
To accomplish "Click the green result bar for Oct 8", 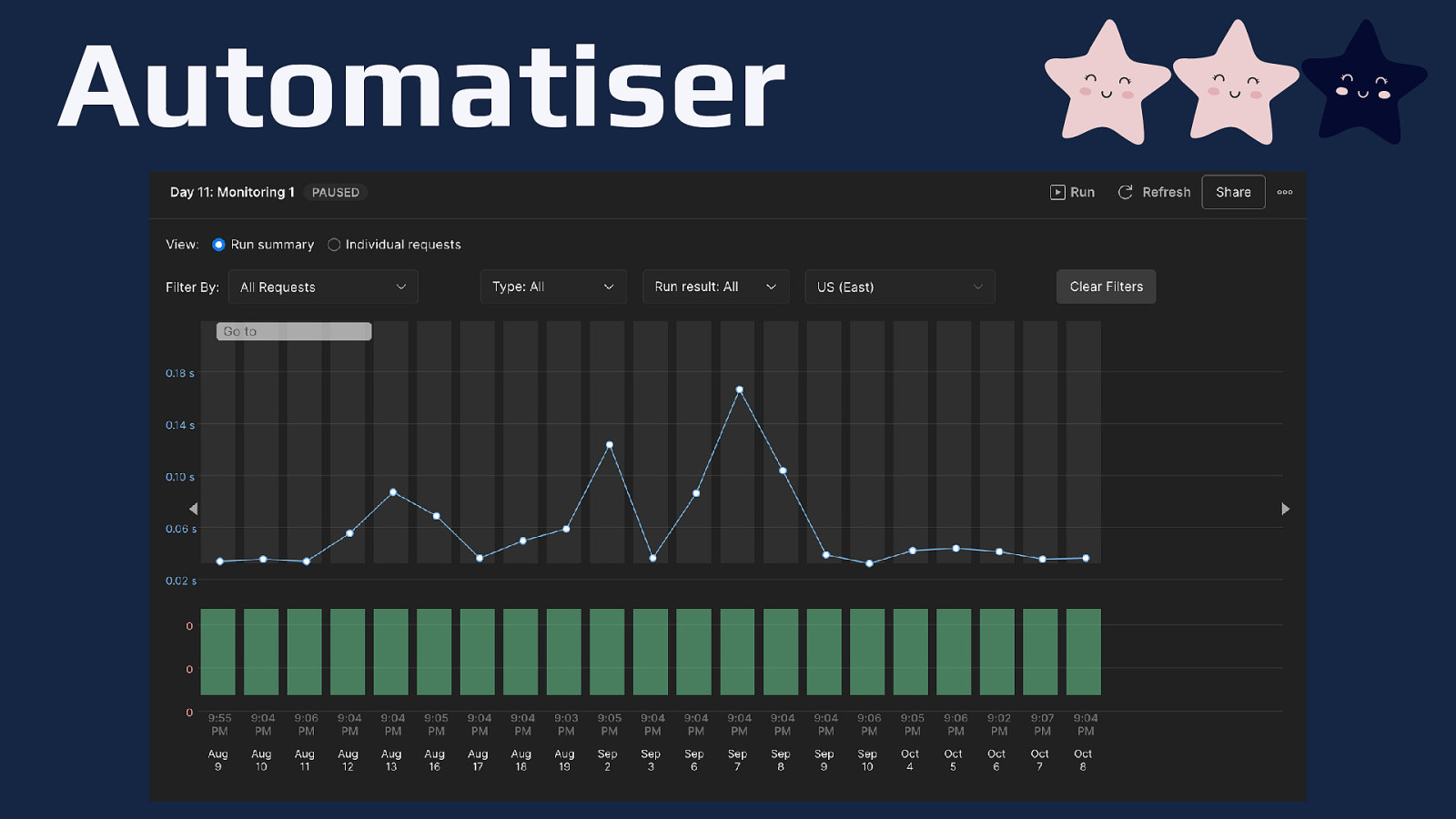I will [1083, 652].
